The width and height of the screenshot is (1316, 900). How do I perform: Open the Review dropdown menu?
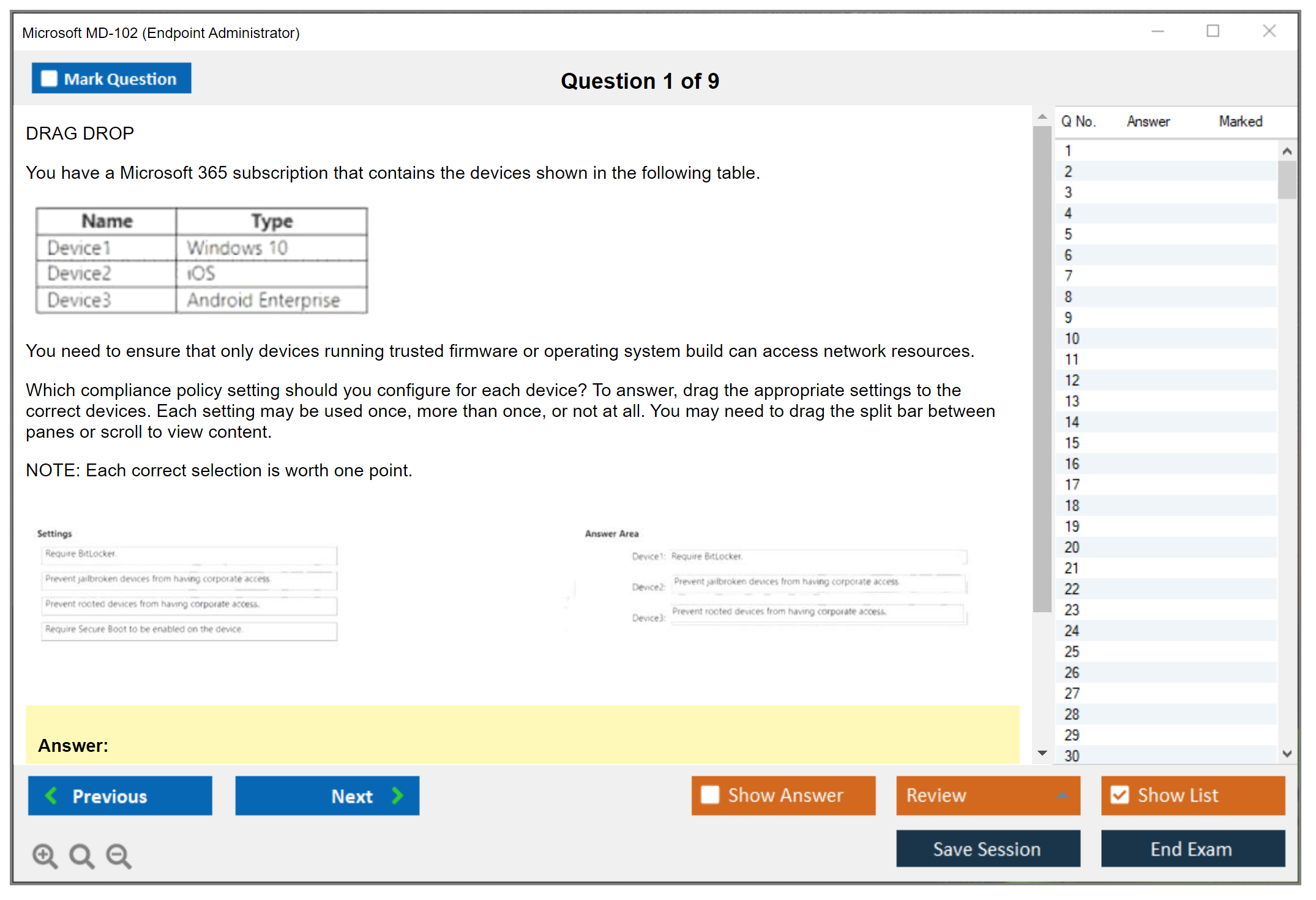click(1062, 795)
